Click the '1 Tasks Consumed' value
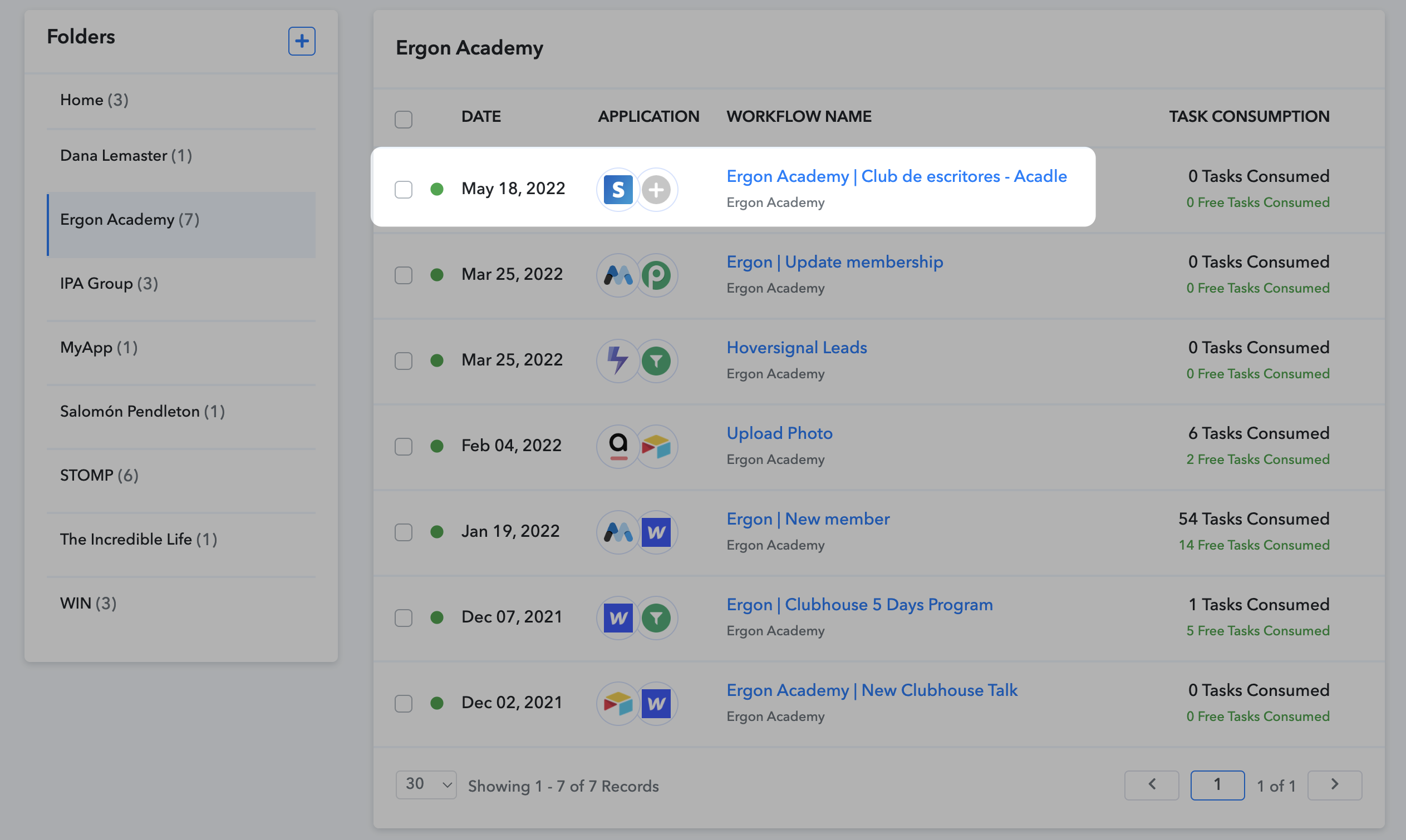The width and height of the screenshot is (1406, 840). tap(1260, 605)
